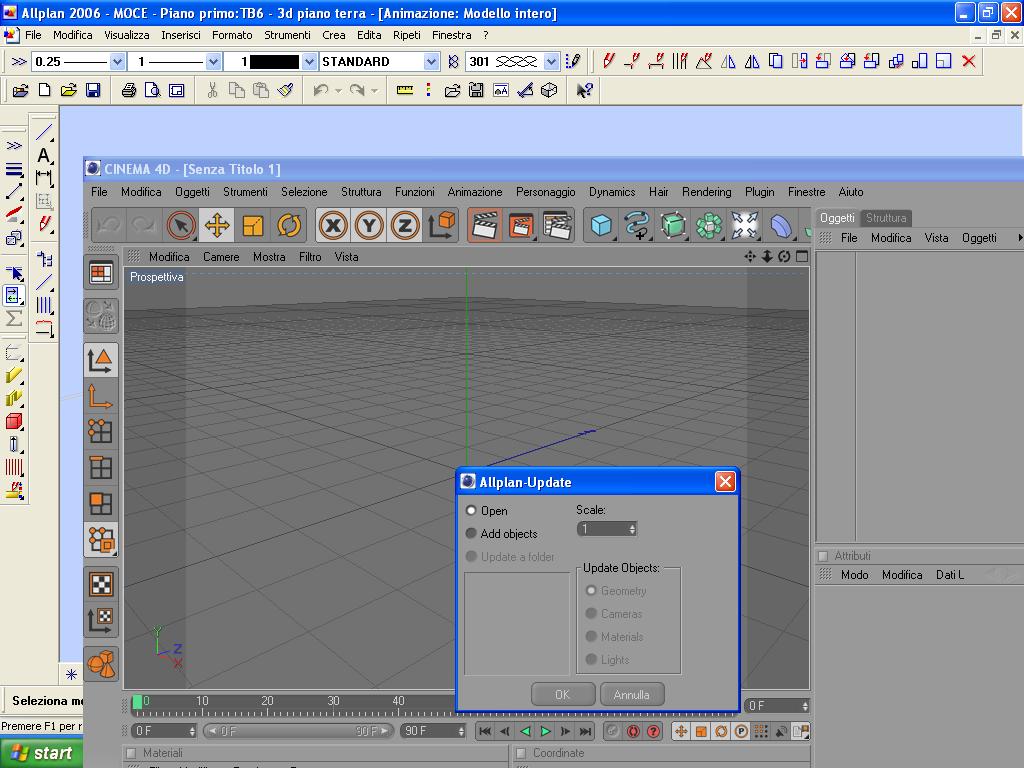Viewport: 1024px width, 768px height.
Task: Click the Render View clapperboard icon
Action: tap(485, 225)
